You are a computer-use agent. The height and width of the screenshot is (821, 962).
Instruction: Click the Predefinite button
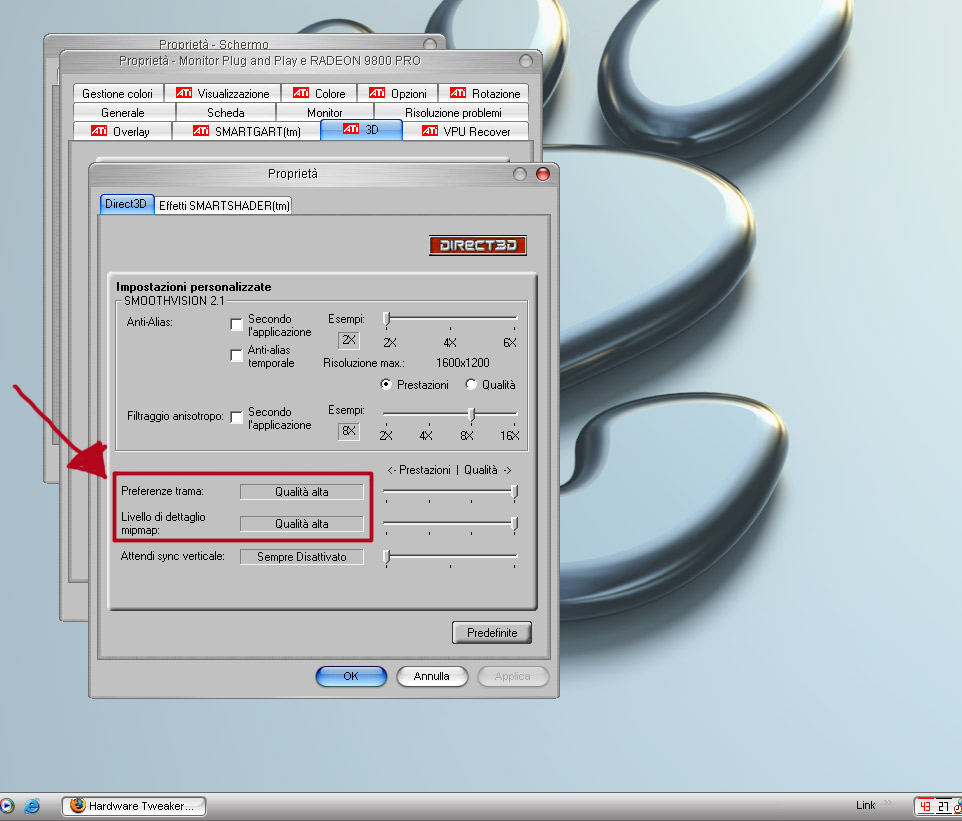click(492, 633)
